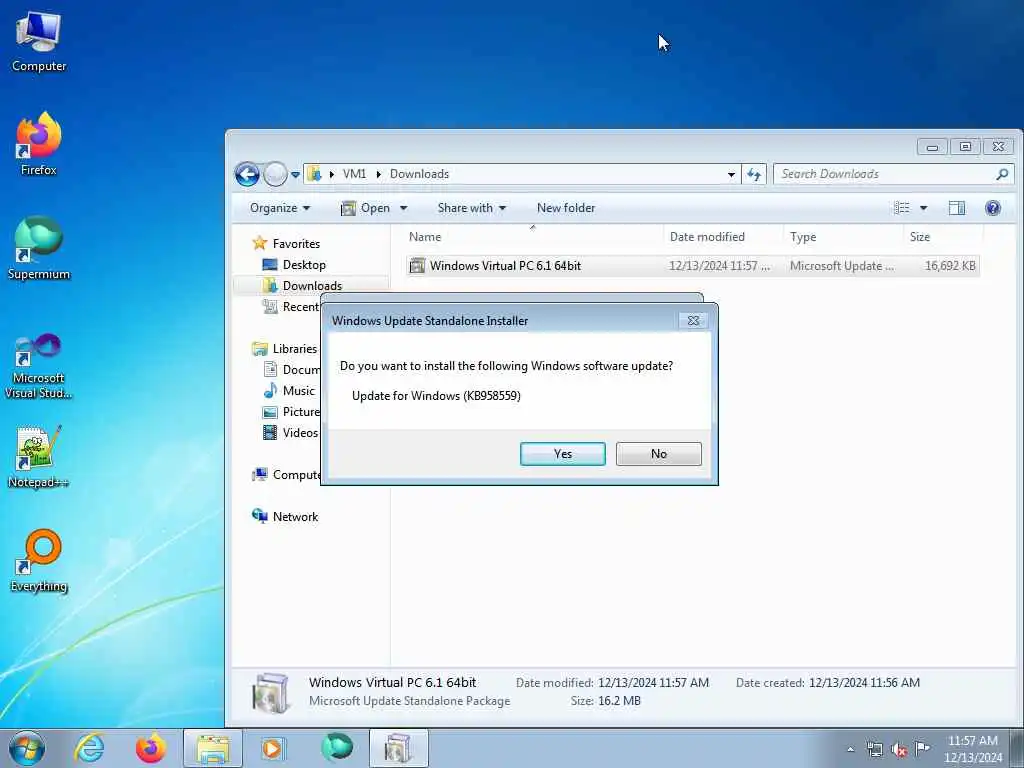This screenshot has width=1024, height=768.
Task: Expand the view options dropdown arrow
Action: (923, 208)
